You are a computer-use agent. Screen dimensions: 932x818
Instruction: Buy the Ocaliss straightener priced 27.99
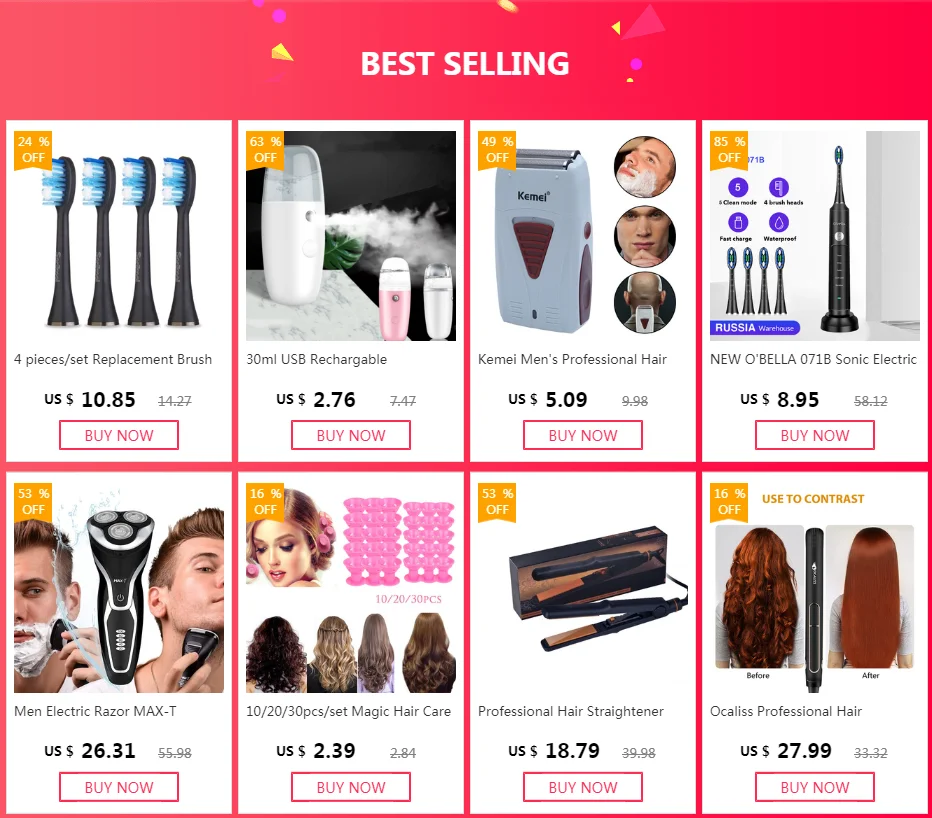pos(815,787)
